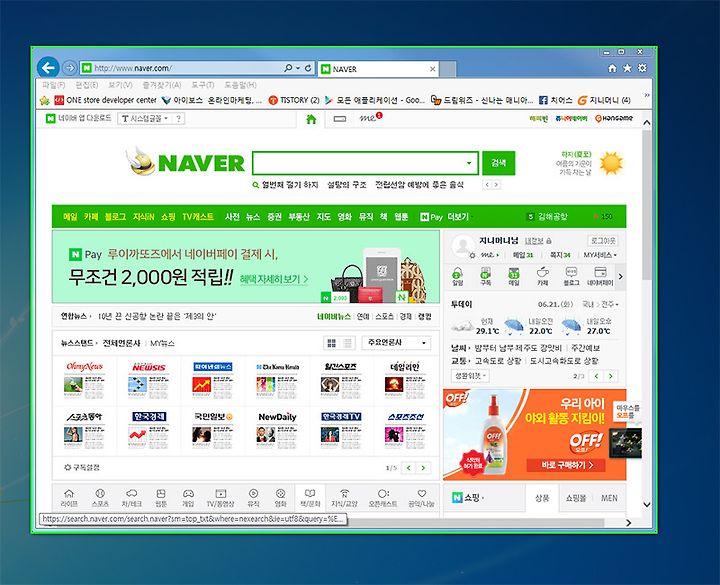Click the 로그아웃 button
The image size is (720, 585).
tap(603, 241)
